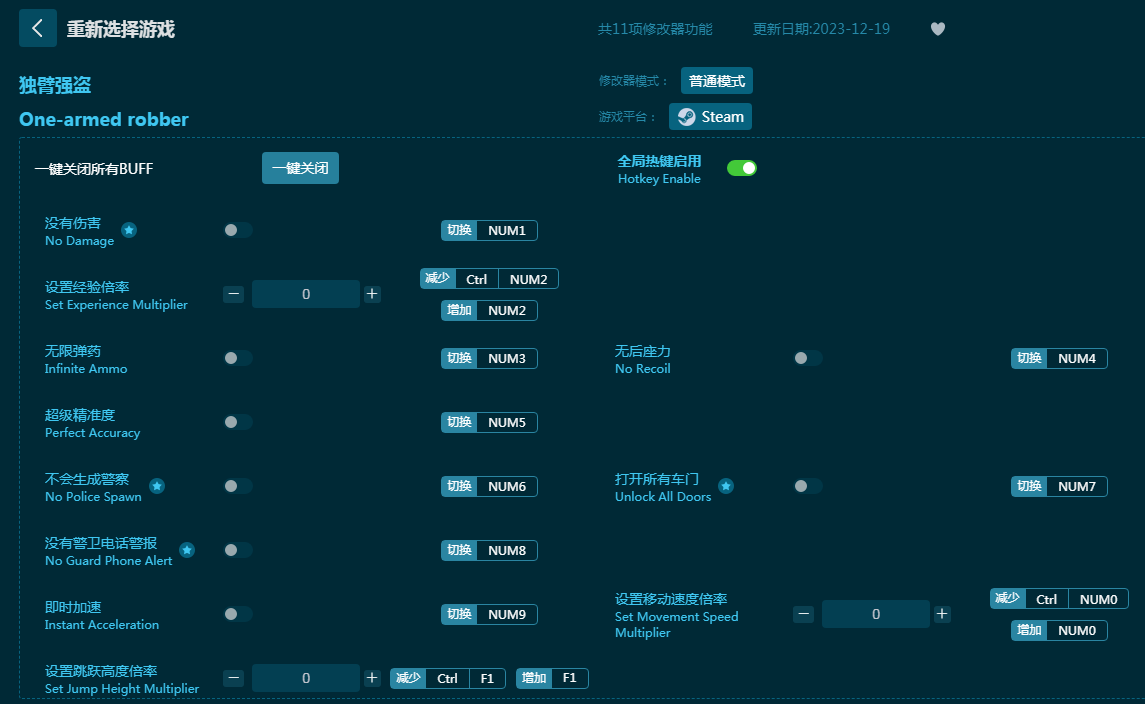Click star icon beside No Guard Phone Alert
This screenshot has height=704, width=1145.
click(x=187, y=550)
